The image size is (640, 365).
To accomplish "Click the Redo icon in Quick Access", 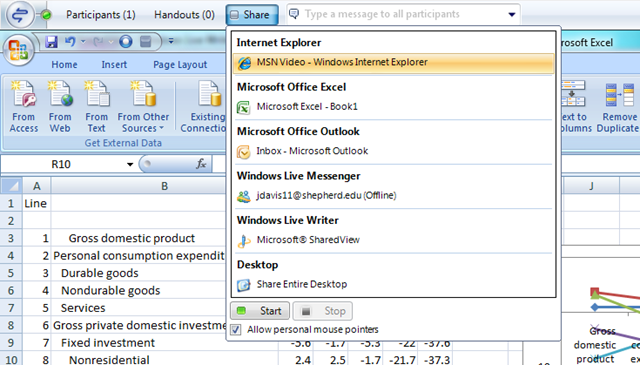I will tap(98, 41).
